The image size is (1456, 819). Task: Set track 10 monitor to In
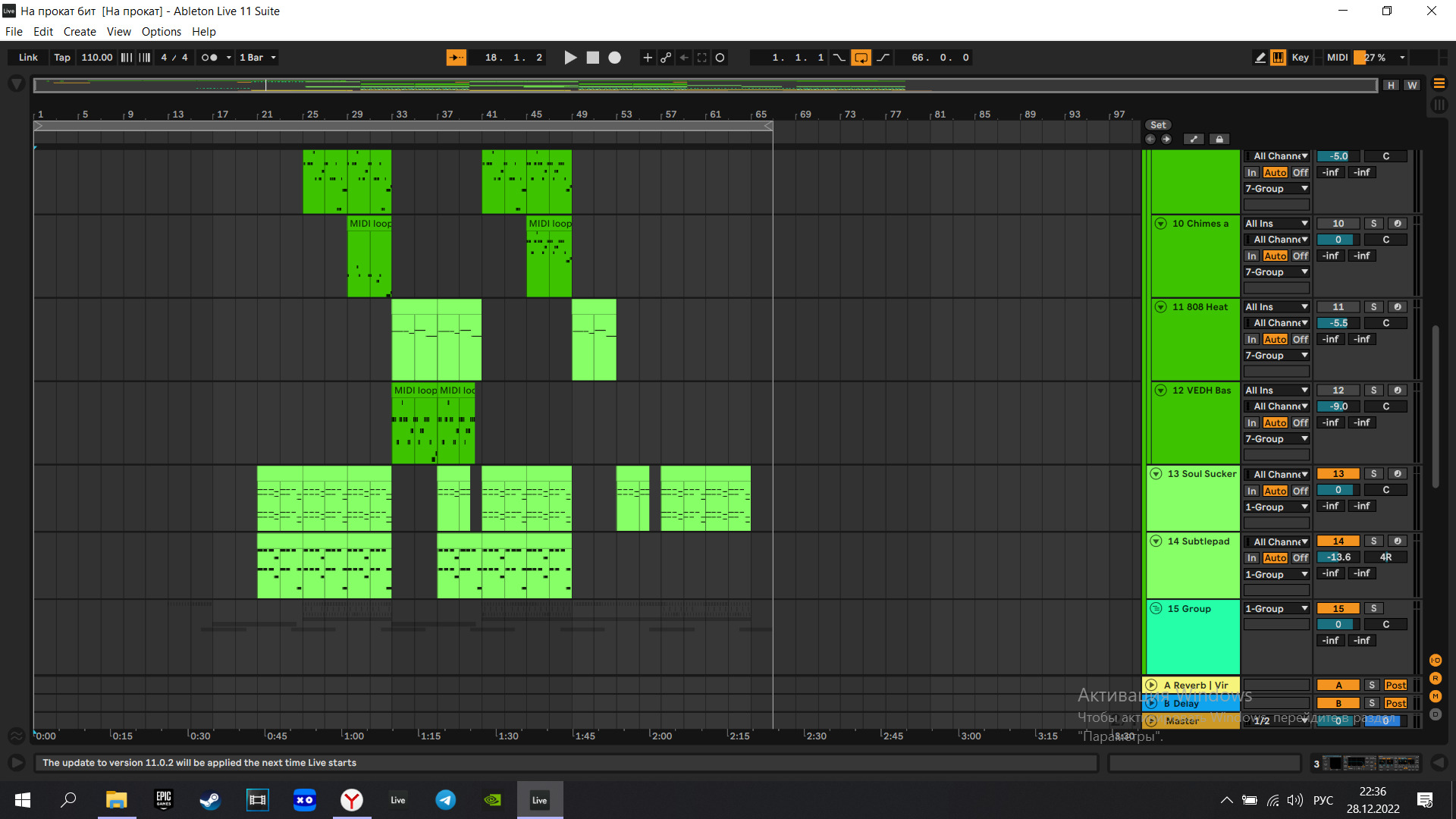[x=1251, y=256]
